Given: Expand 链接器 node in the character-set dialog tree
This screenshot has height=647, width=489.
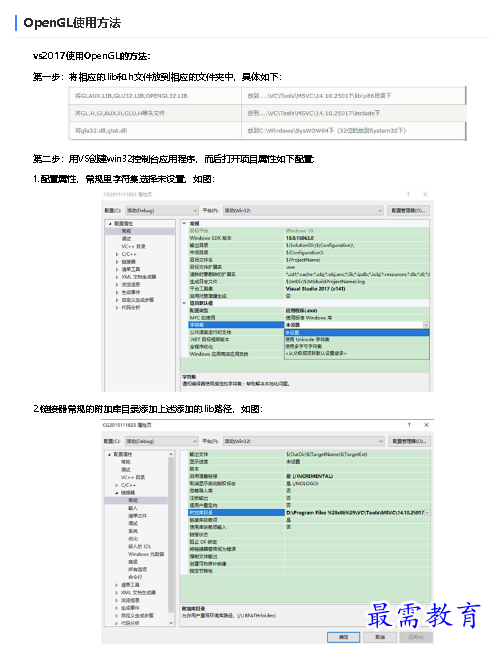Looking at the screenshot, I should (117, 262).
